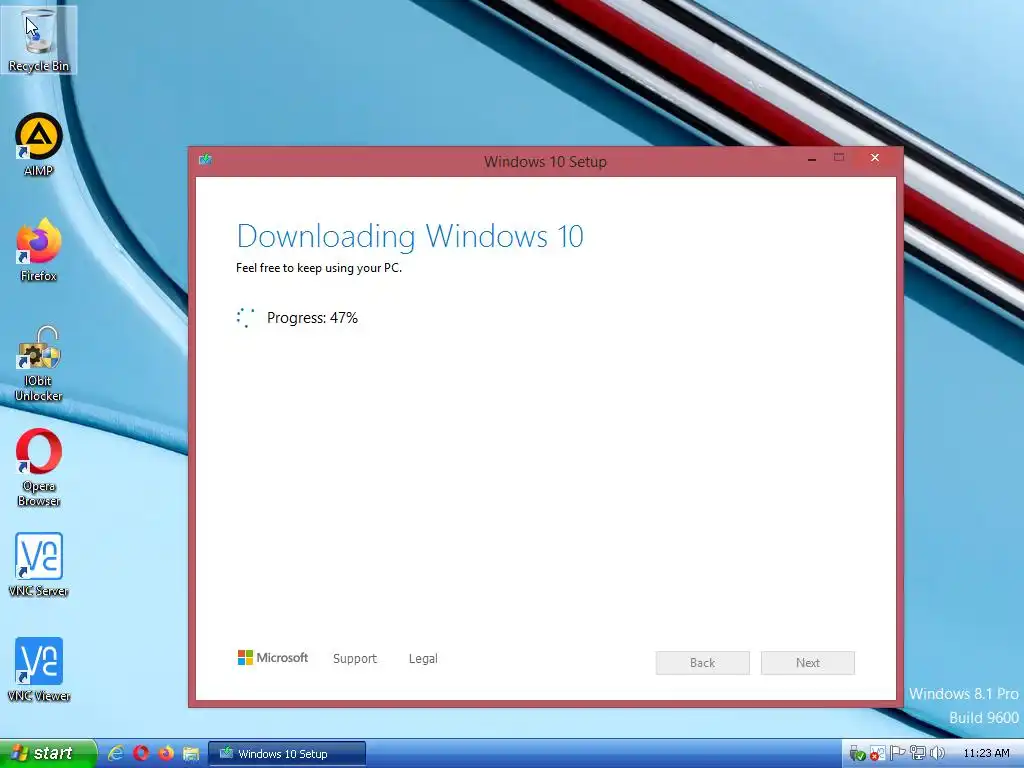Click the 'Progress: 47%' text
Image resolution: width=1024 pixels, height=768 pixels.
(312, 318)
